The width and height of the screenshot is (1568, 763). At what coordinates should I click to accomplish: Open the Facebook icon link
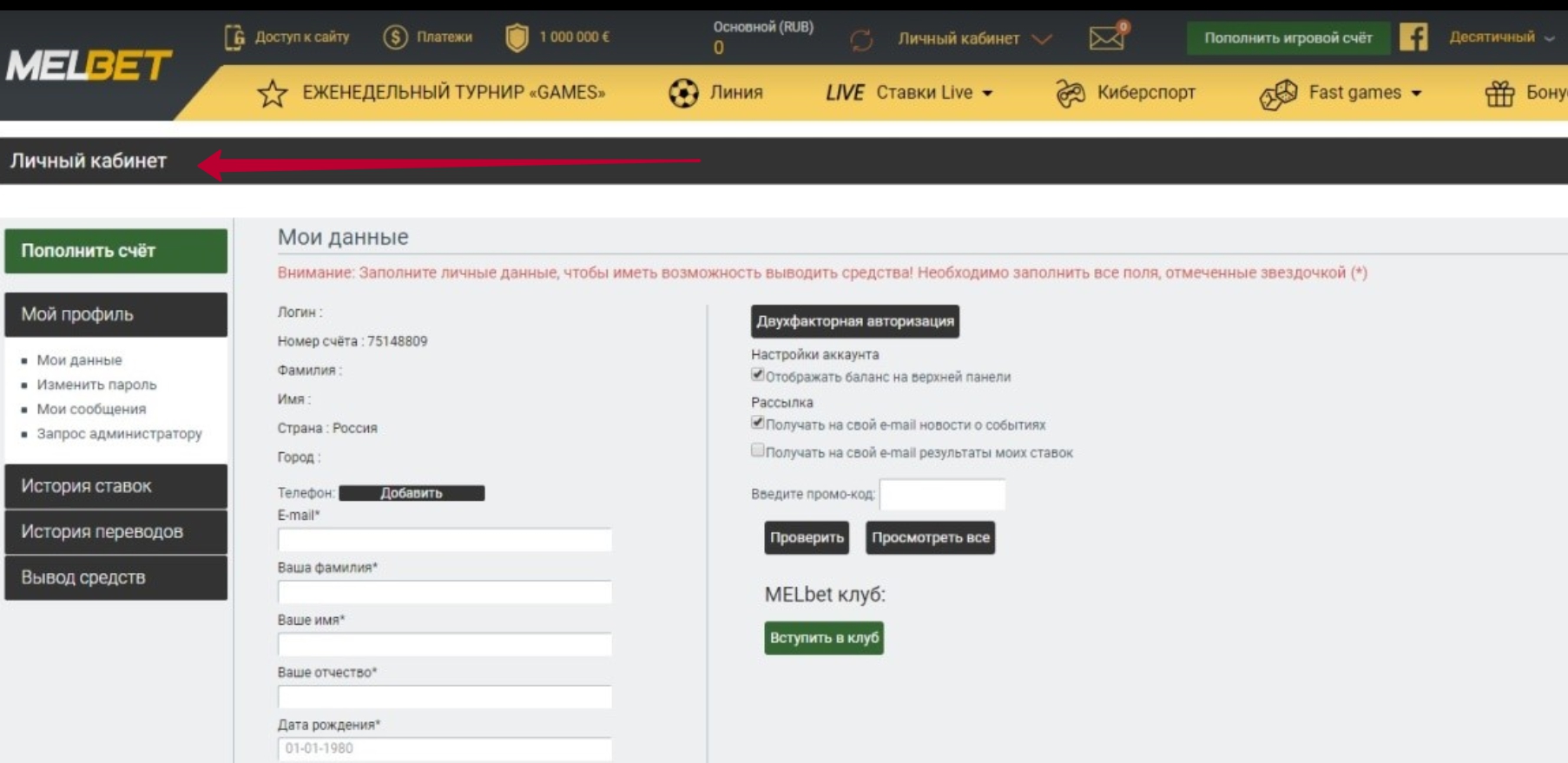(x=1413, y=37)
